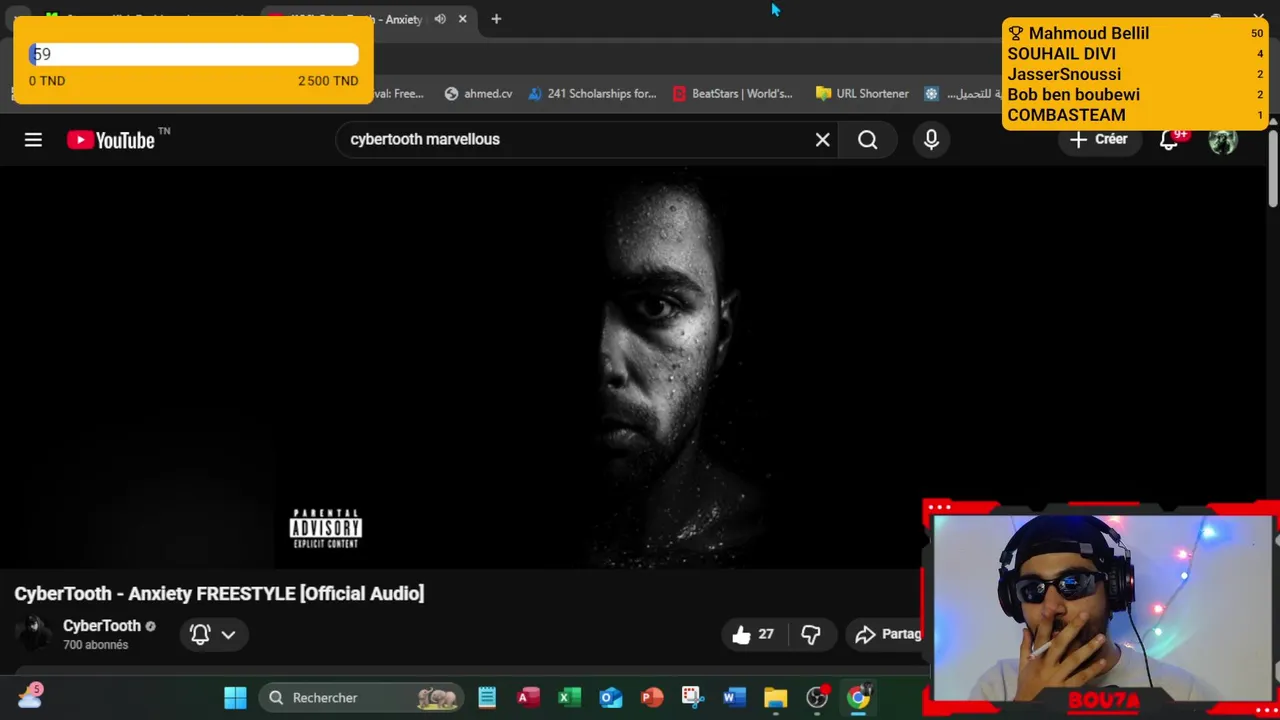The image size is (1280, 720).
Task: Toggle the subscription notification bell
Action: 200,634
